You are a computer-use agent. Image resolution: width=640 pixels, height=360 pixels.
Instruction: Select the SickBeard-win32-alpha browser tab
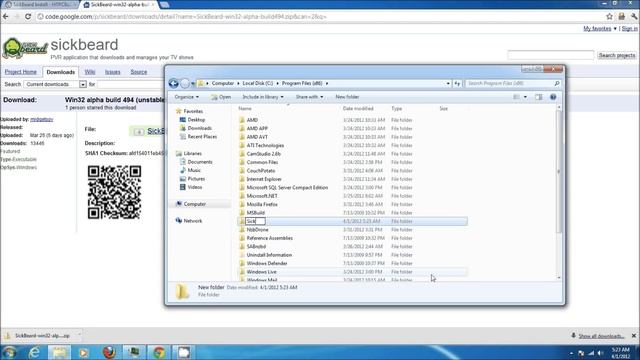[x=118, y=4]
